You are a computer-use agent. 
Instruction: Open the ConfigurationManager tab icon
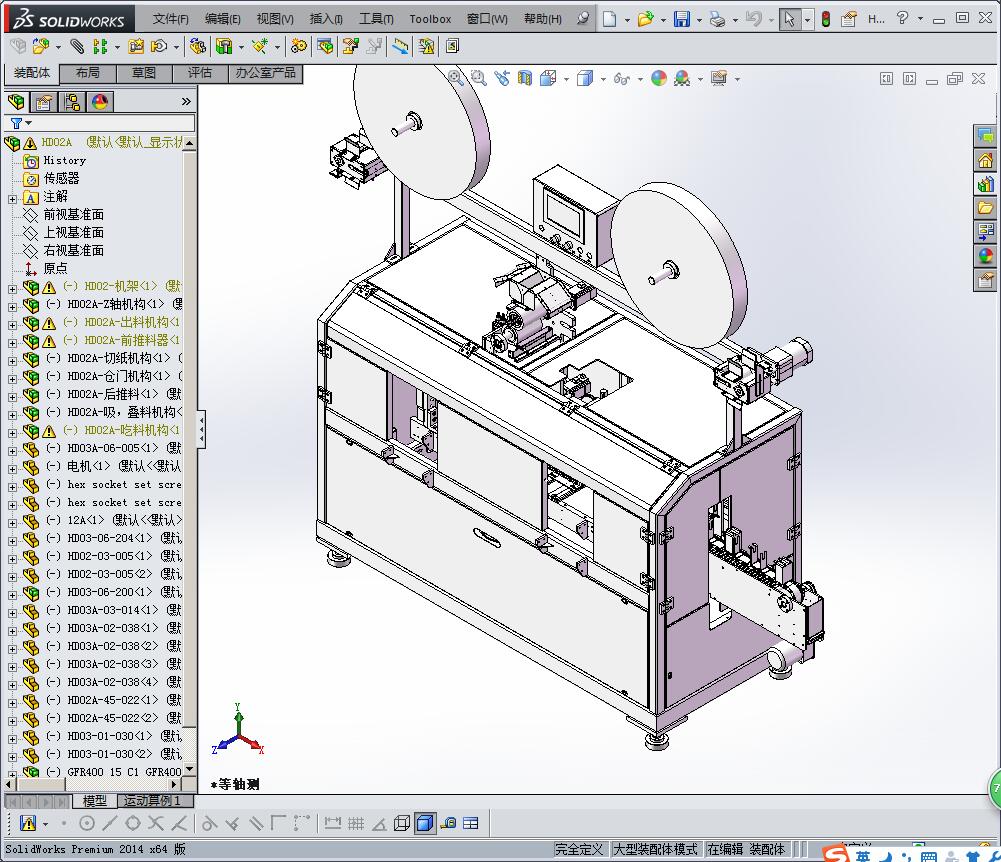(72, 101)
